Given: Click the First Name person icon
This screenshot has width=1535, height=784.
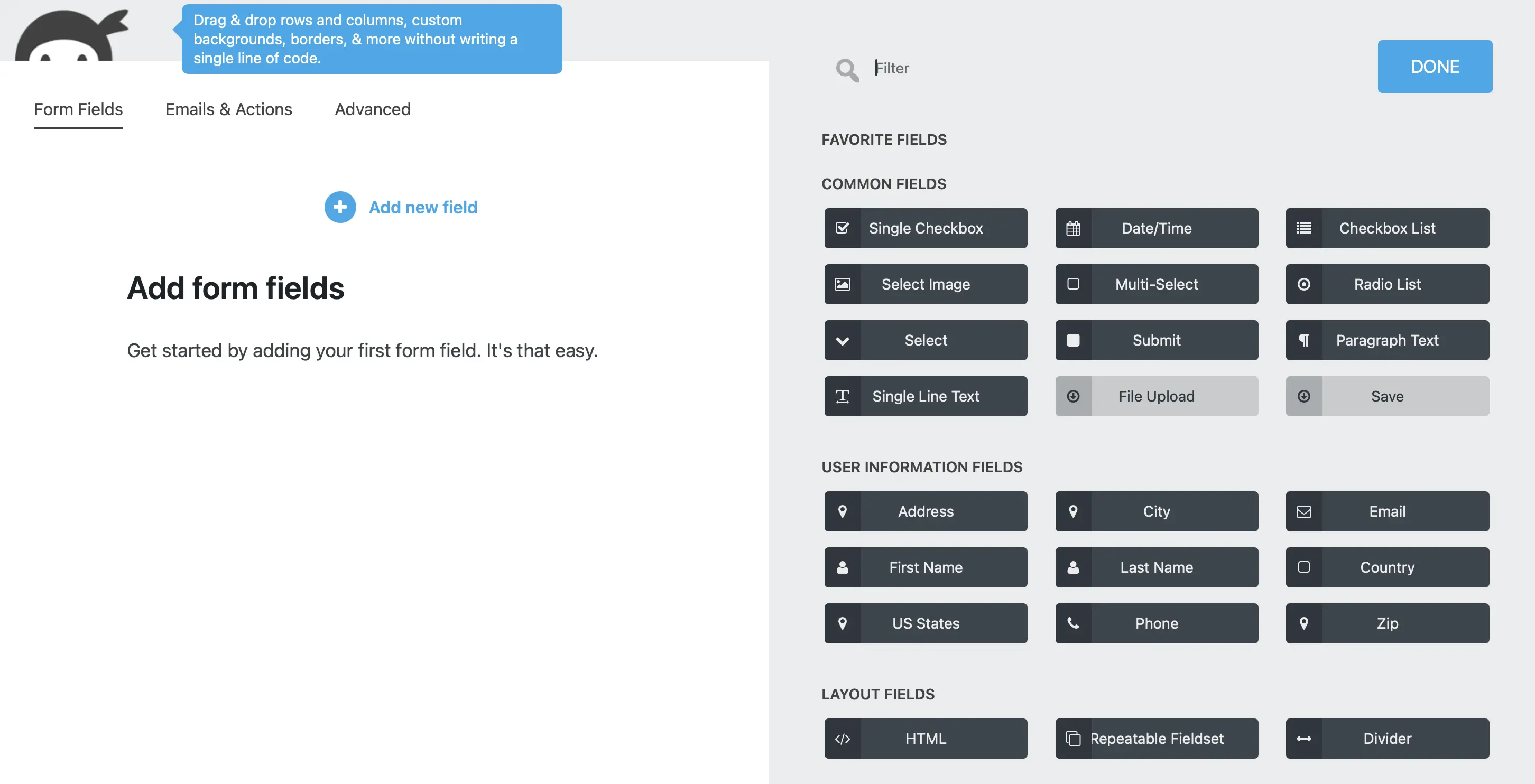Looking at the screenshot, I should (843, 567).
